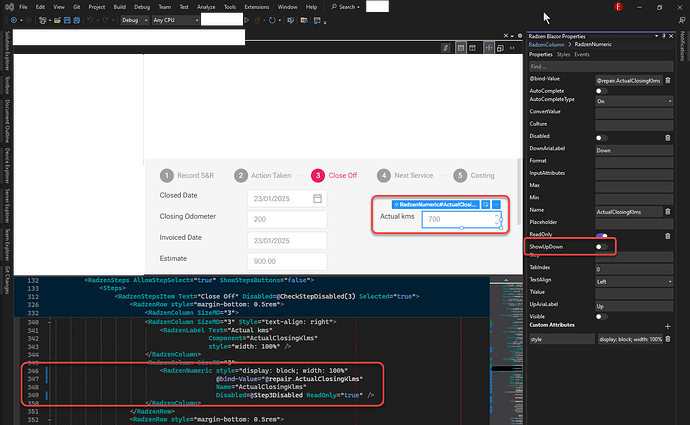Click the Actual kms numeric input

click(461, 219)
